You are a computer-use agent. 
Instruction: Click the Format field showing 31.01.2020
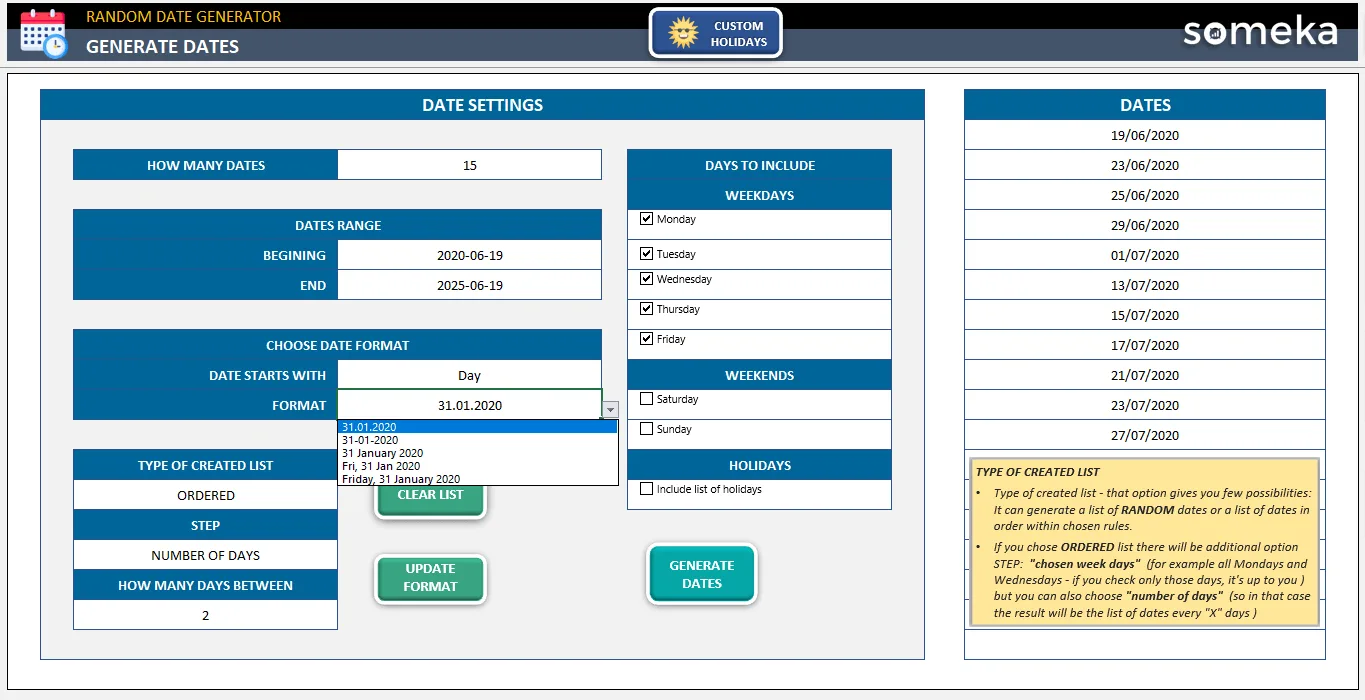(x=469, y=405)
